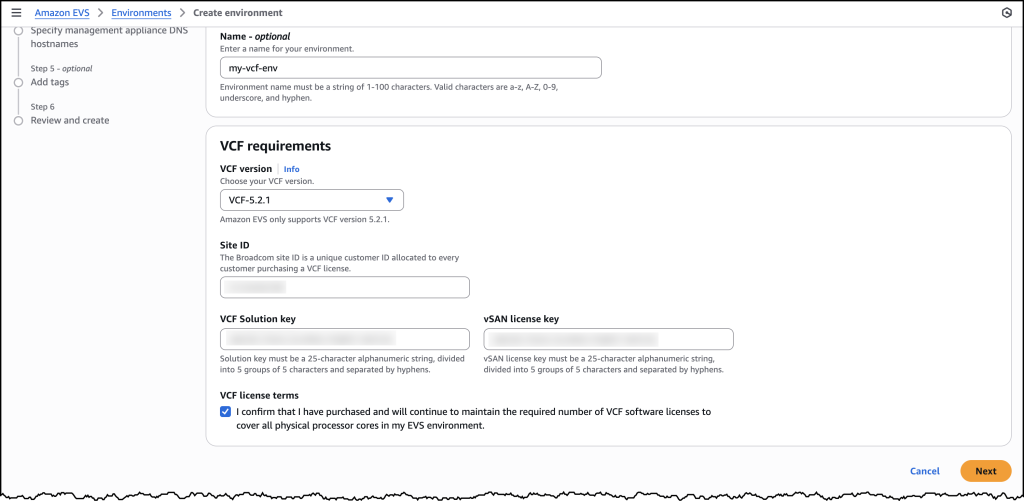The width and height of the screenshot is (1024, 501).
Task: Navigate to Environments breadcrumb link
Action: 141,13
